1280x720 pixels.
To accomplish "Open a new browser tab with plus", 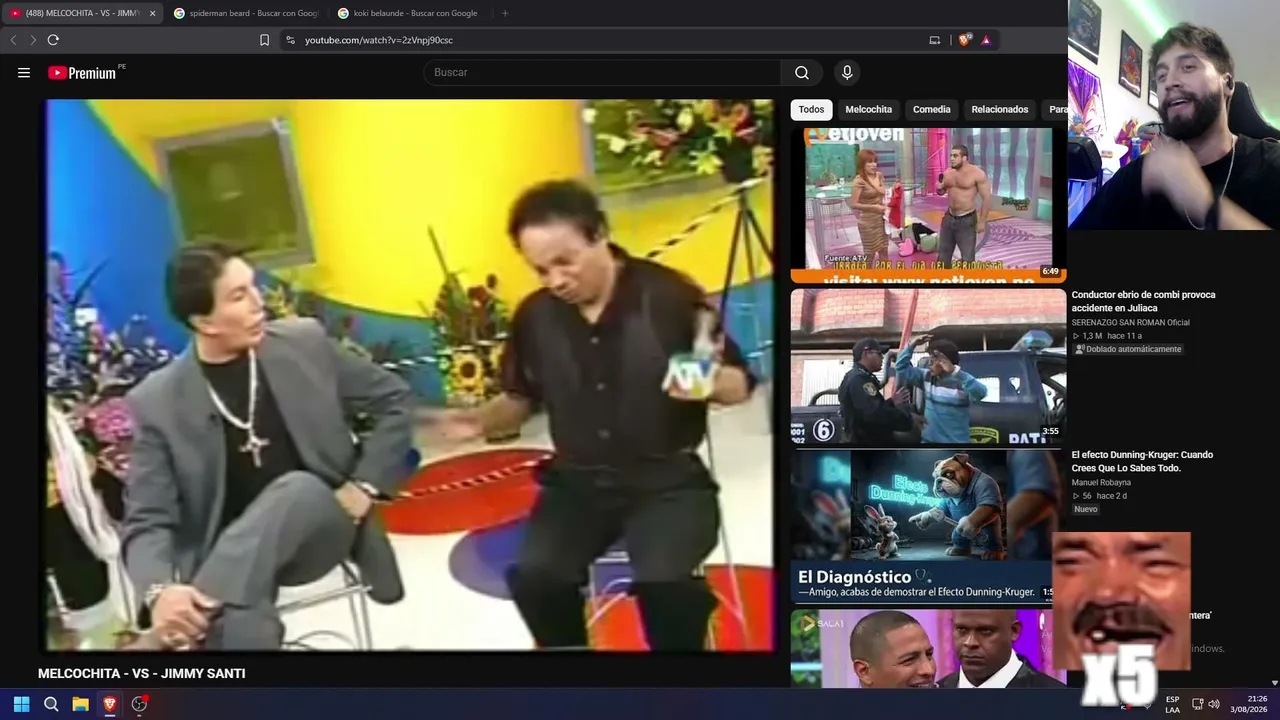I will point(505,13).
